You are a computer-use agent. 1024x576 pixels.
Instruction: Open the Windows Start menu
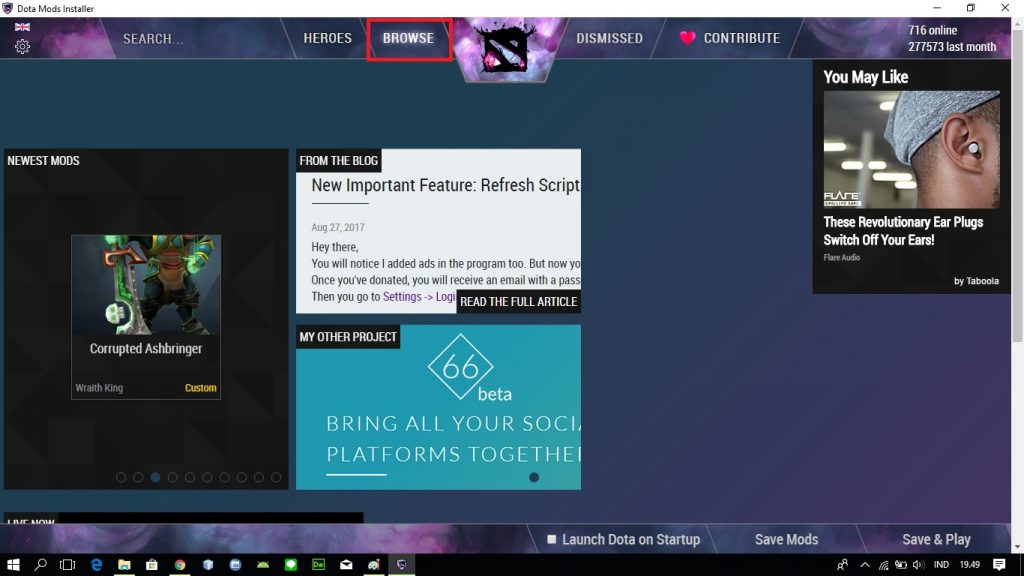[13, 565]
